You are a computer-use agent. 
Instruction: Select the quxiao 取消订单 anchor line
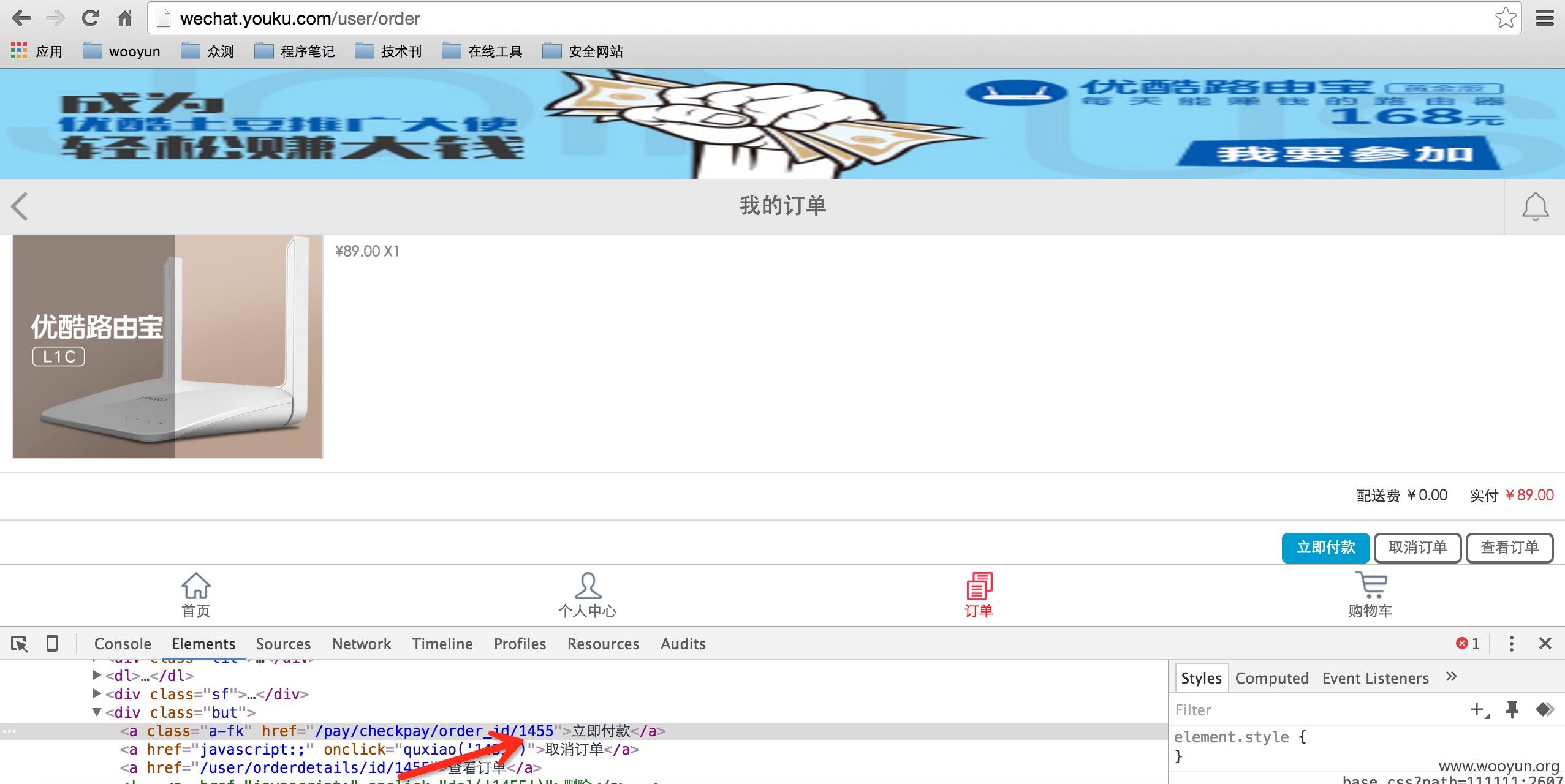click(380, 750)
